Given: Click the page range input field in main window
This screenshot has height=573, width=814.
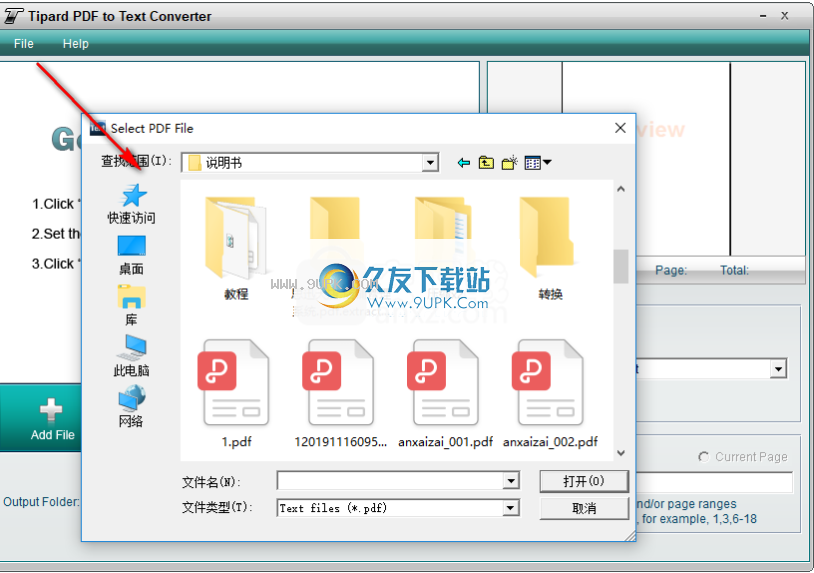Looking at the screenshot, I should pyautogui.click(x=714, y=483).
